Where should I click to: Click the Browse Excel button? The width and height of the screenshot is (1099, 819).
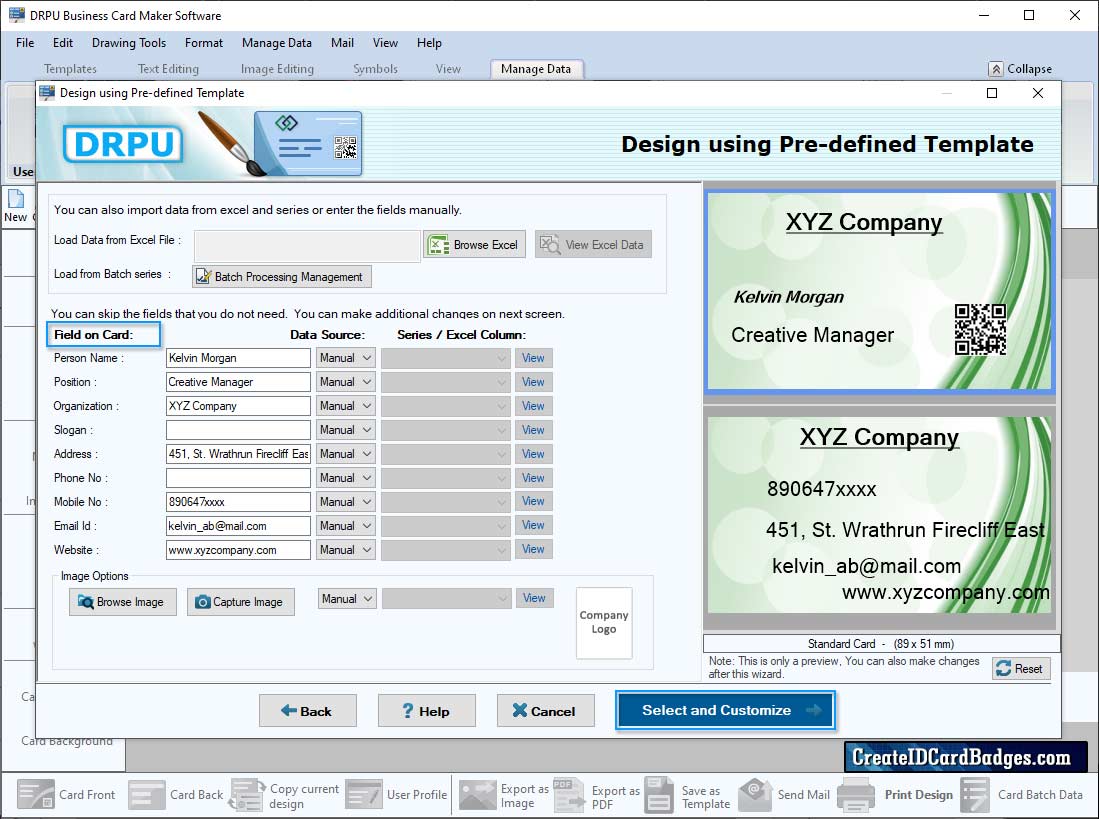(x=475, y=245)
